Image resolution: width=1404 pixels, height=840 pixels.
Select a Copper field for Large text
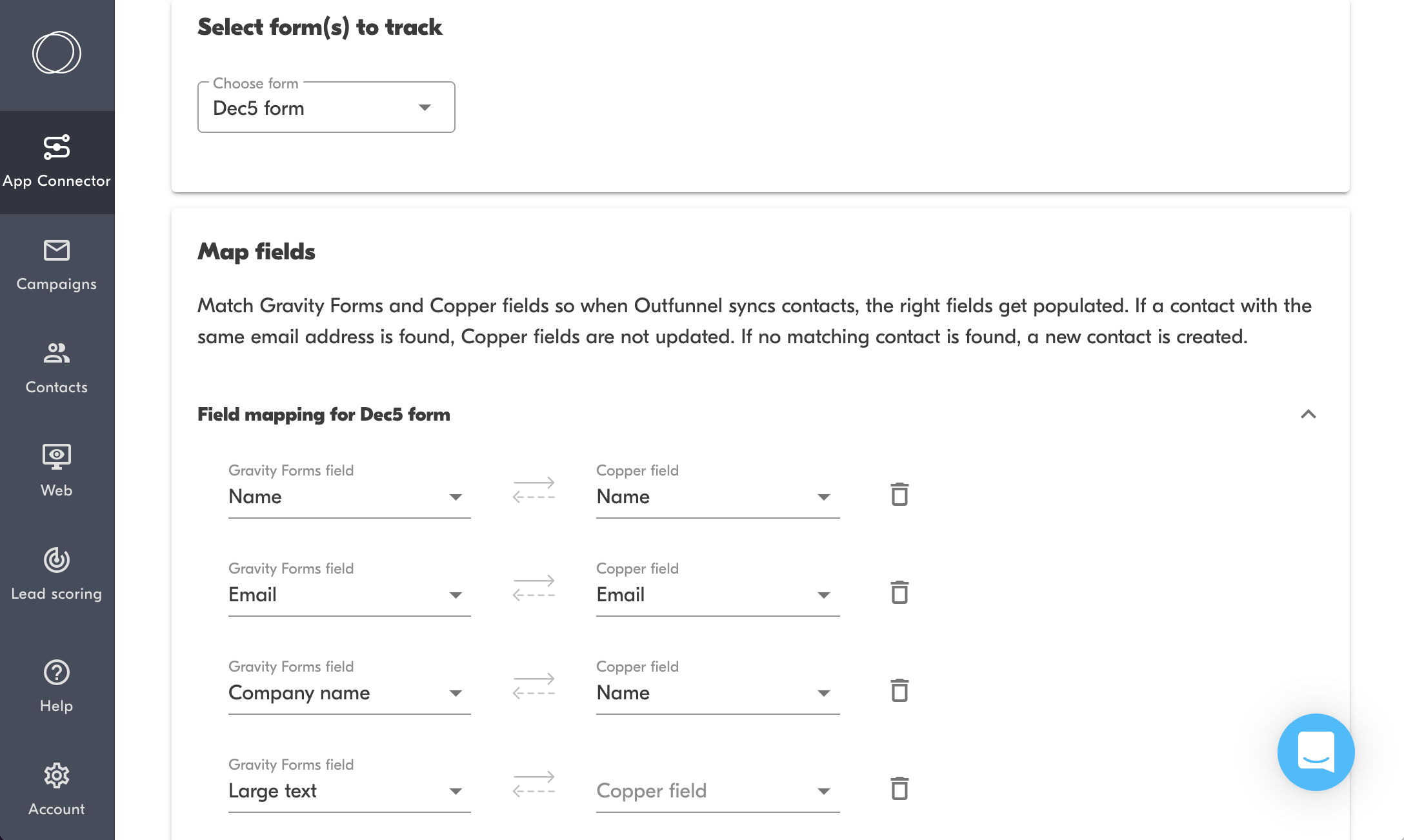pyautogui.click(x=717, y=791)
